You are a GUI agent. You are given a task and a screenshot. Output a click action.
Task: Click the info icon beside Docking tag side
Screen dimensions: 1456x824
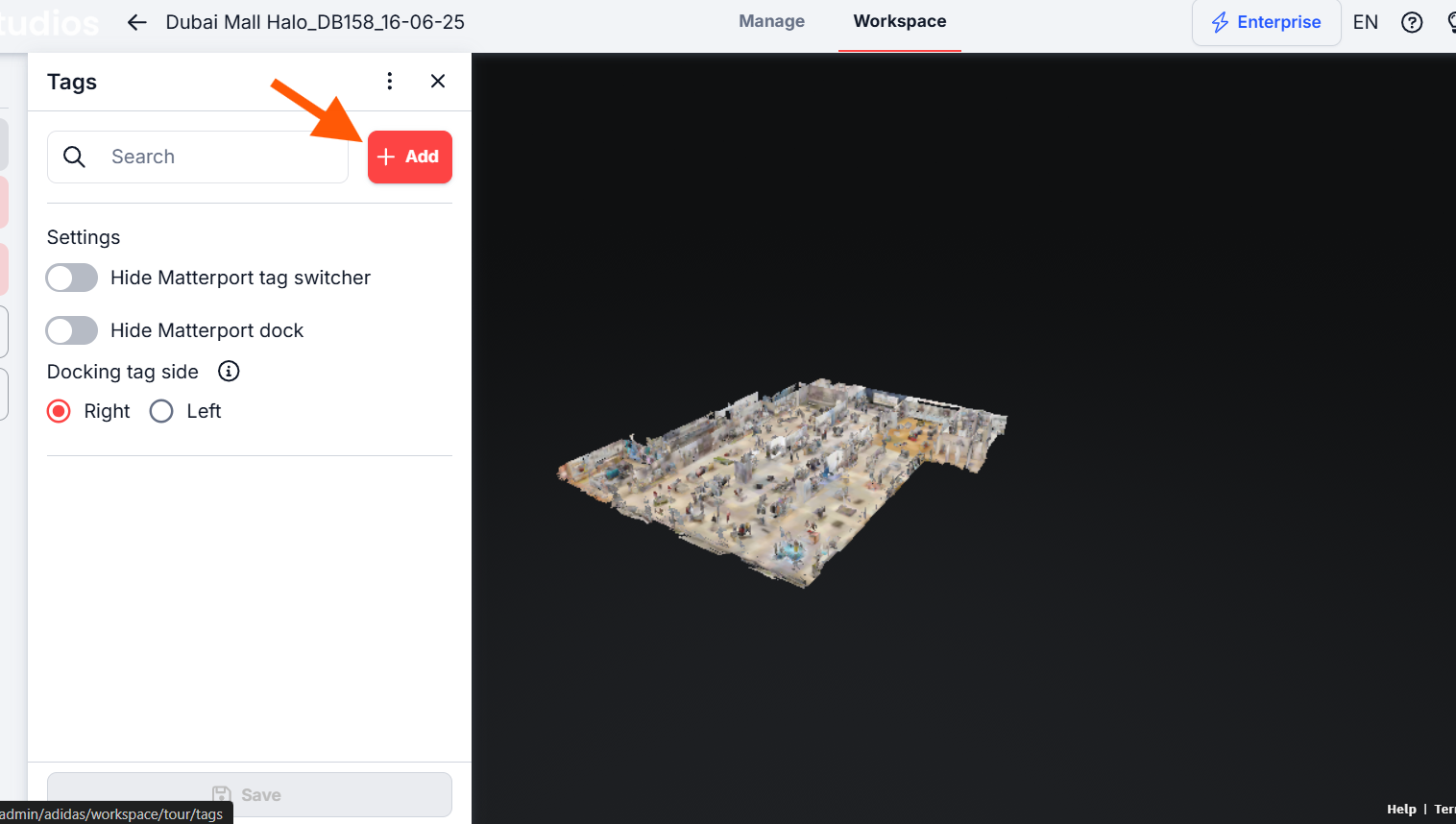coord(229,372)
